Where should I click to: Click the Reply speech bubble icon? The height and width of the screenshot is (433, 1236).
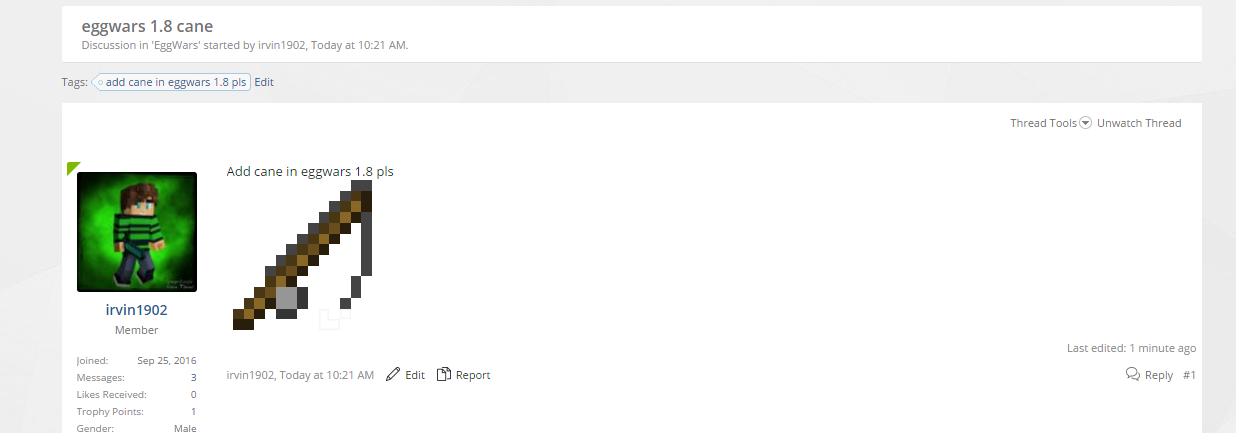[x=1132, y=374]
